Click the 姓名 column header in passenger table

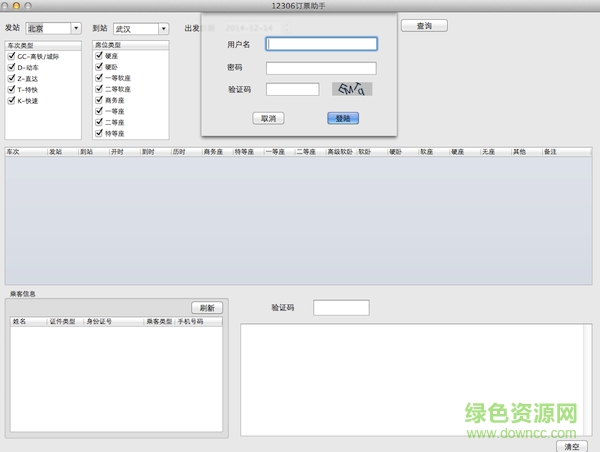coord(29,321)
